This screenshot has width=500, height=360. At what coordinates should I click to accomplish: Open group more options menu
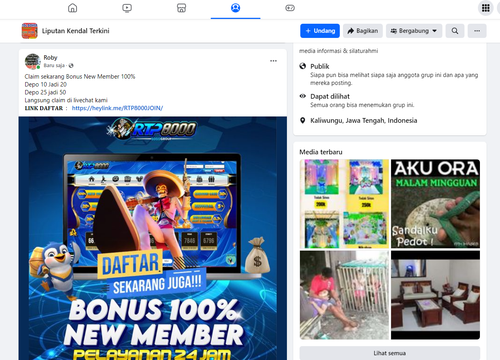tap(477, 31)
